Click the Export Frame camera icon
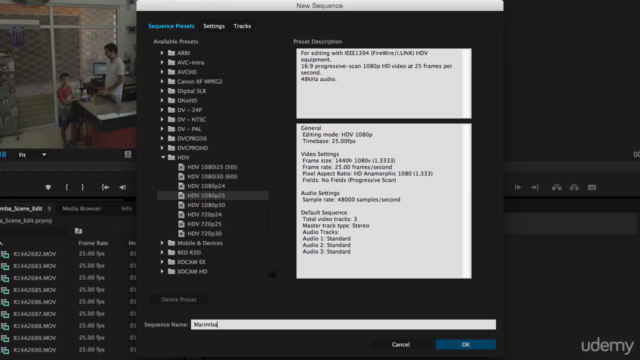 [592, 187]
